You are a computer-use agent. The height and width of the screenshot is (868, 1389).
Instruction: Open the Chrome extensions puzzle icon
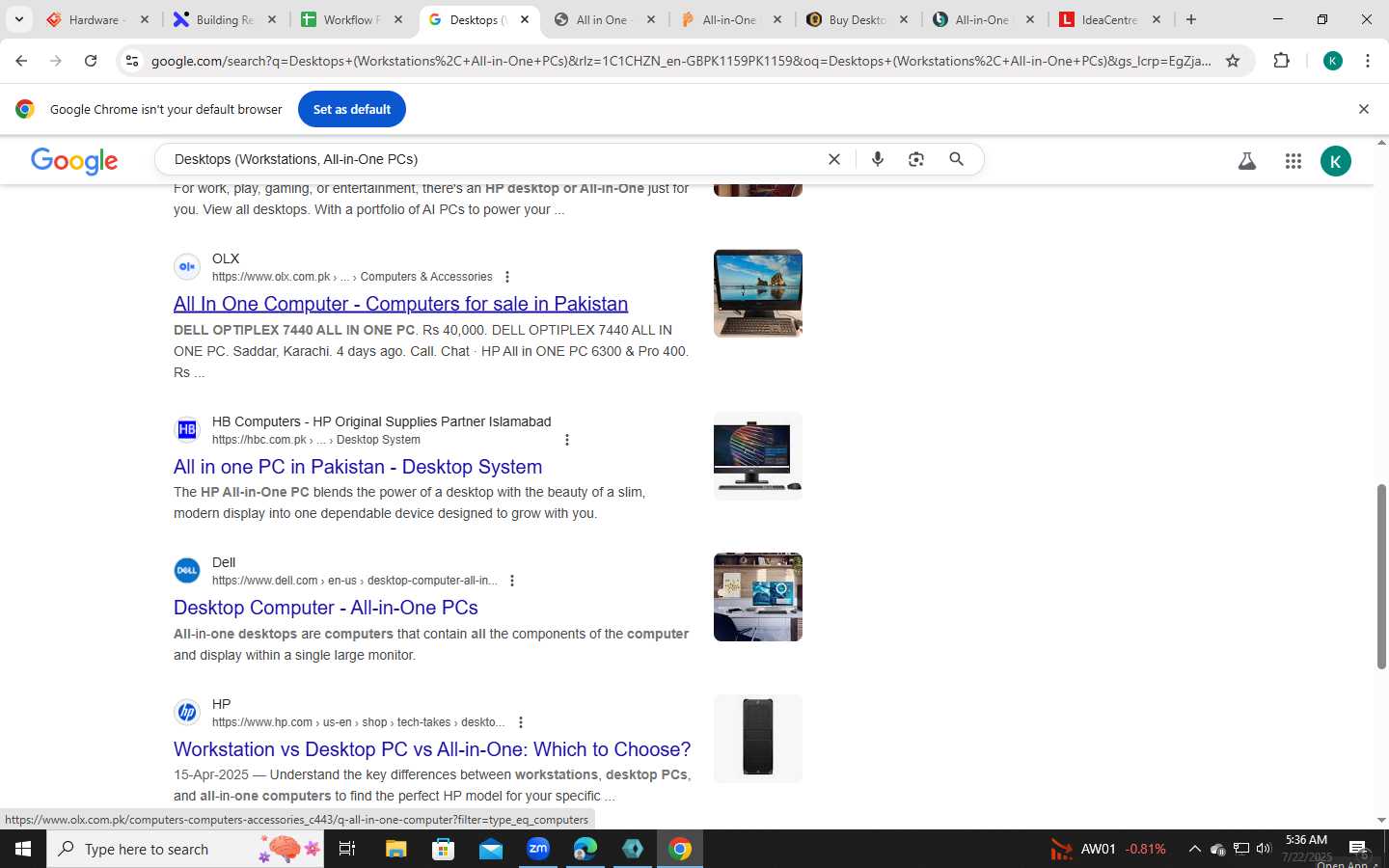[x=1281, y=61]
